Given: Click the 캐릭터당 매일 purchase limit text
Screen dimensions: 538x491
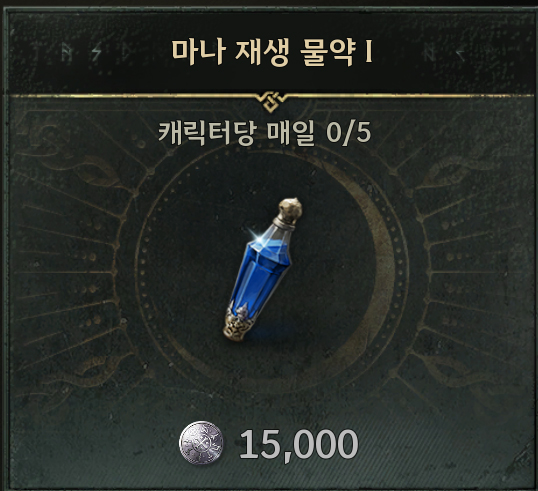Looking at the screenshot, I should click(236, 133).
